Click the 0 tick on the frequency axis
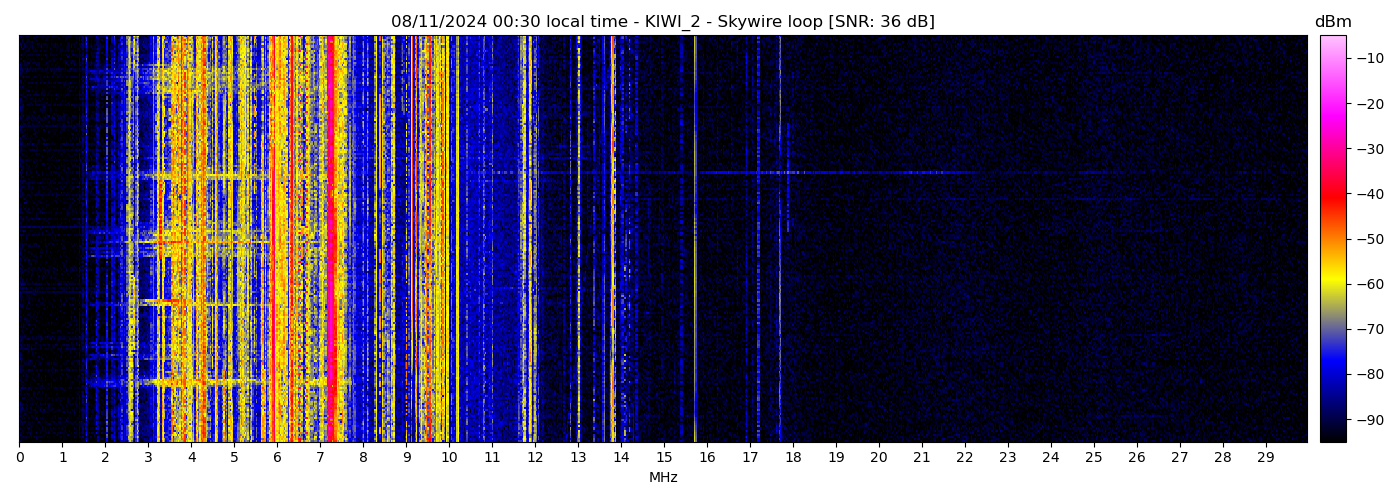Image resolution: width=1400 pixels, height=500 pixels. pyautogui.click(x=19, y=458)
